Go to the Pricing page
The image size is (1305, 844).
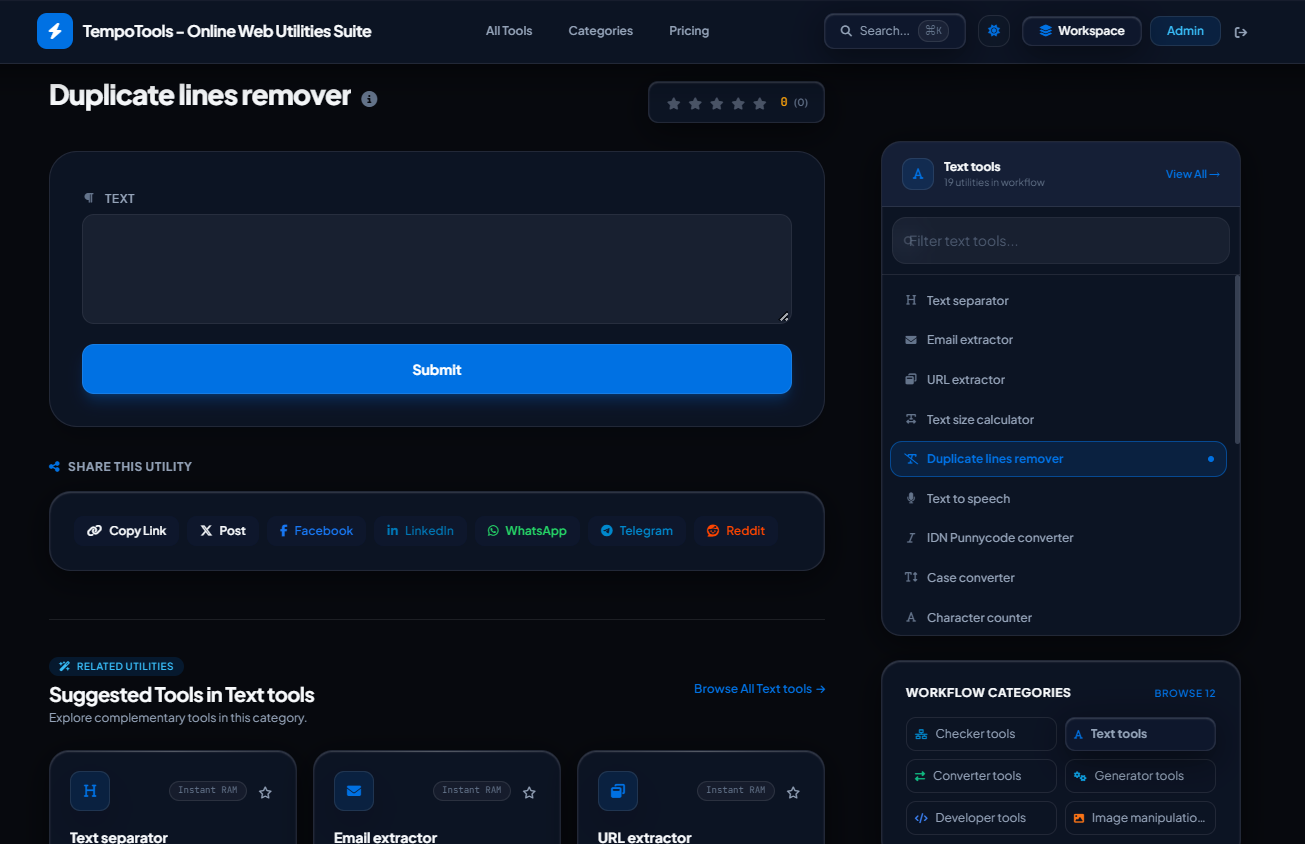click(689, 31)
